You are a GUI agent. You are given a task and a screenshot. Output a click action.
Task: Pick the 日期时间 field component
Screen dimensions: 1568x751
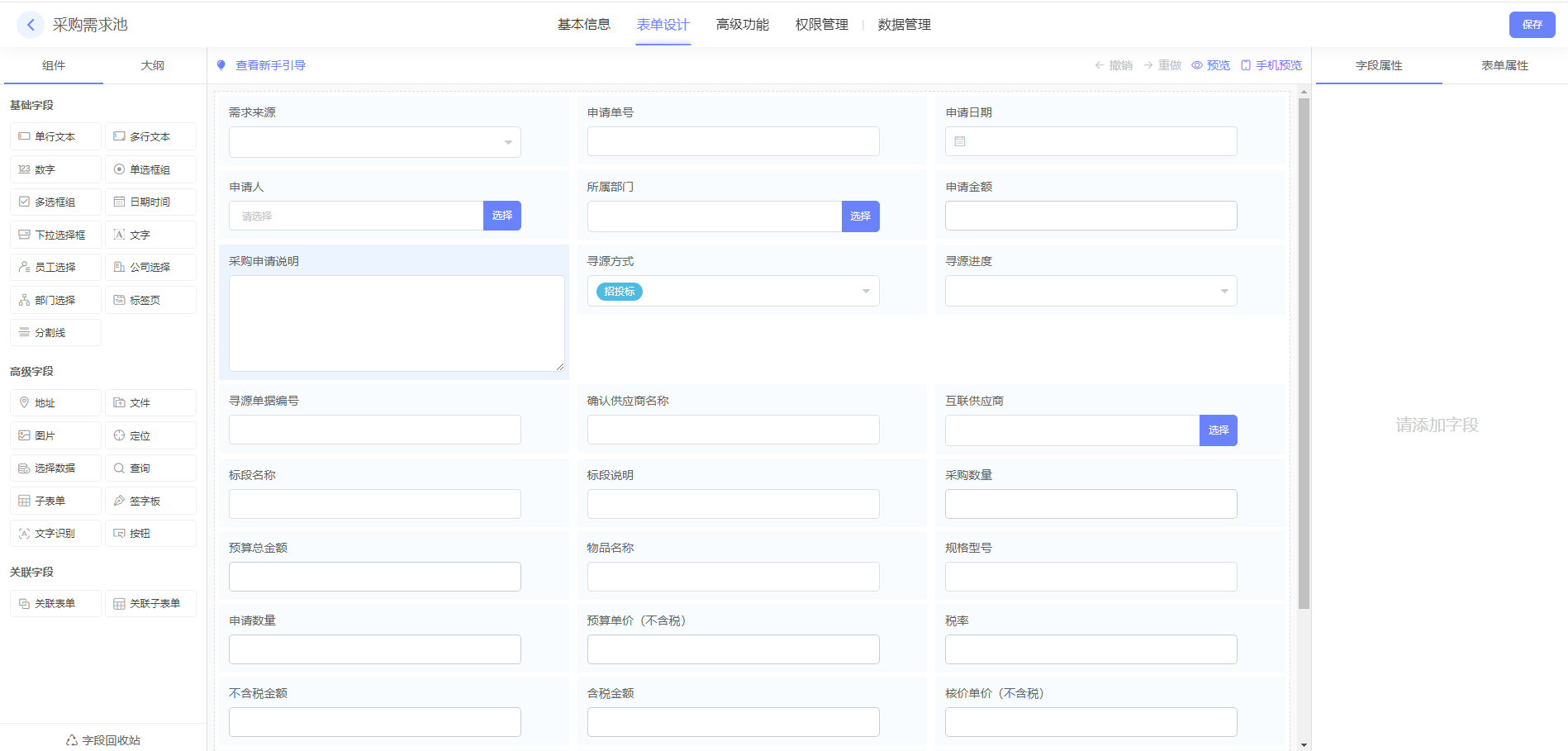150,202
